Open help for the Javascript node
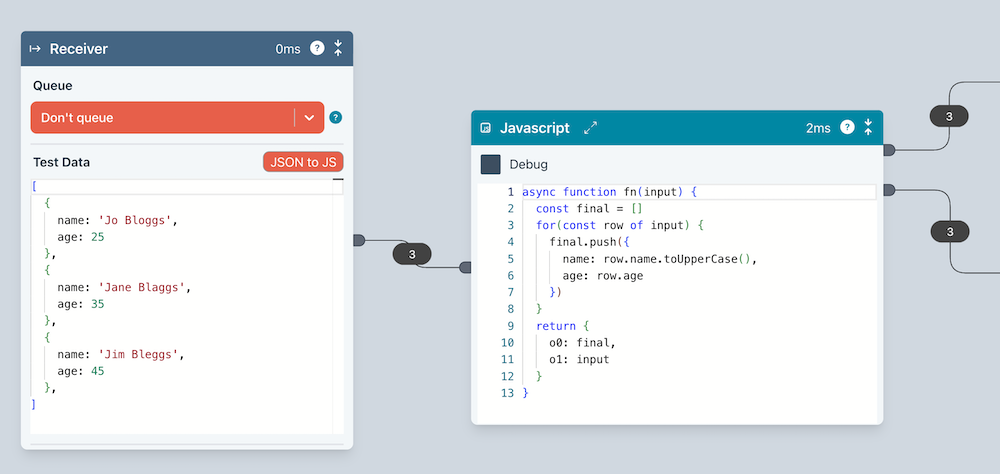This screenshot has width=1000, height=474. click(x=847, y=127)
